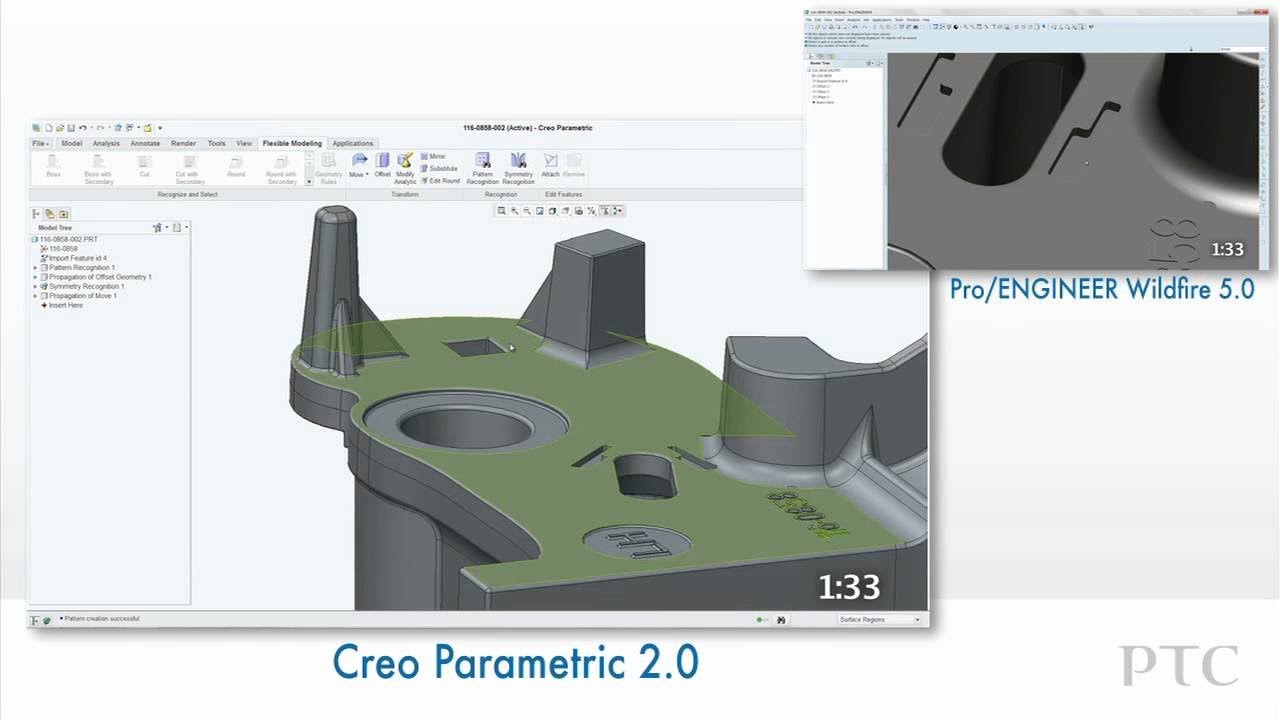
Task: Click the Remove tool
Action: [x=574, y=164]
